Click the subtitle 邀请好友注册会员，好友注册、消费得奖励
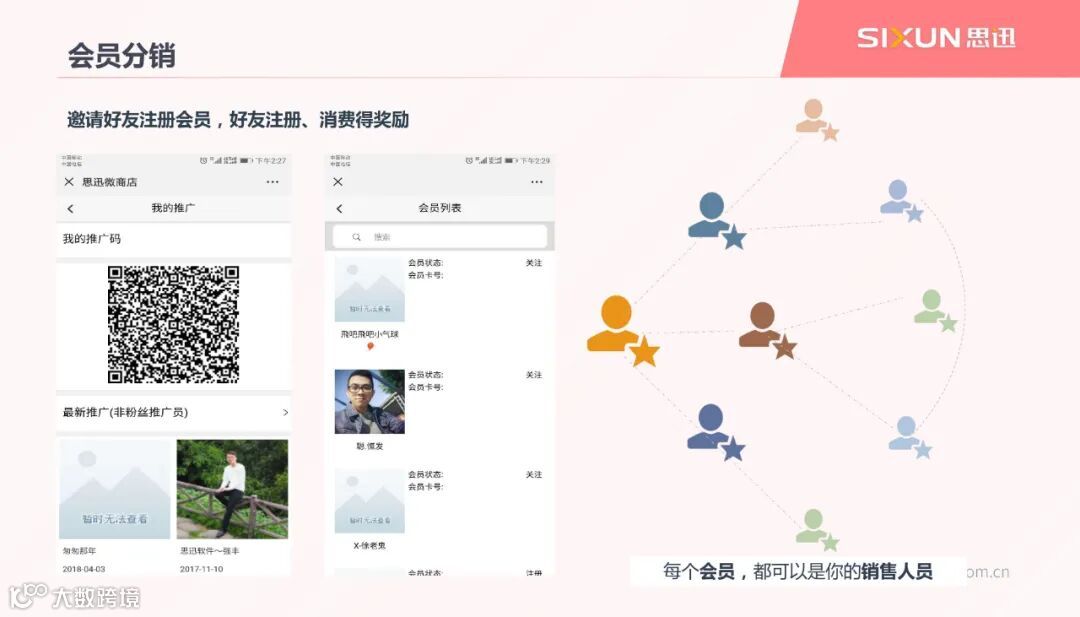This screenshot has width=1080, height=617. click(238, 120)
